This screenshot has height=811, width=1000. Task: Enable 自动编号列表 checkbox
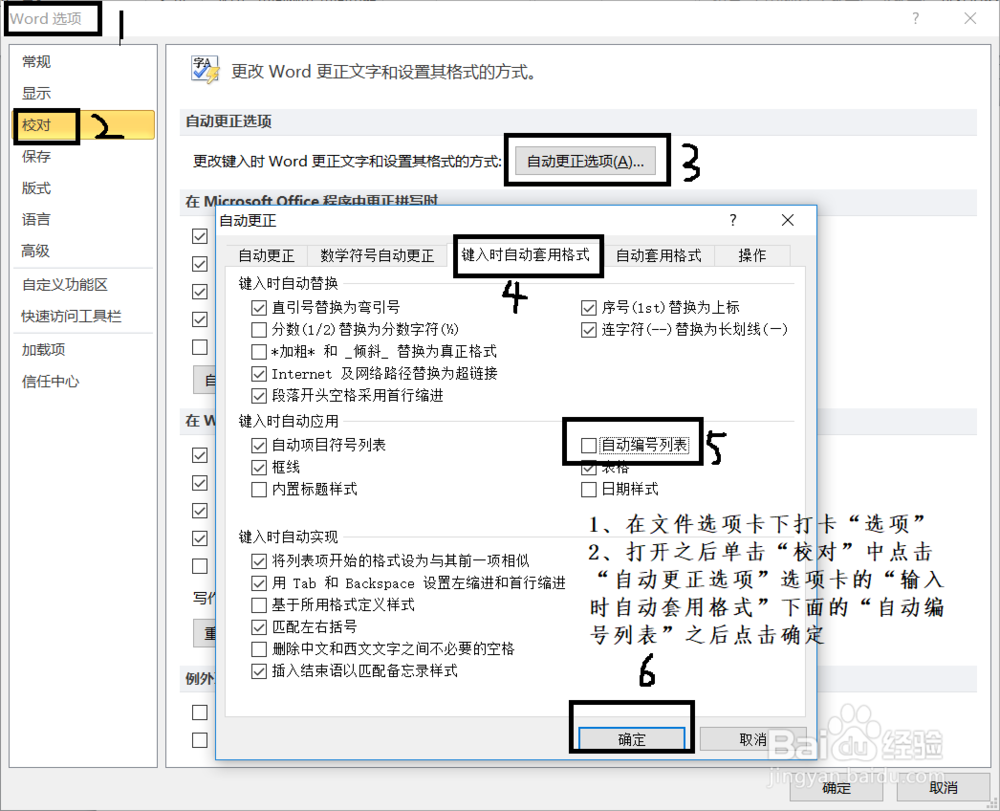(x=588, y=445)
